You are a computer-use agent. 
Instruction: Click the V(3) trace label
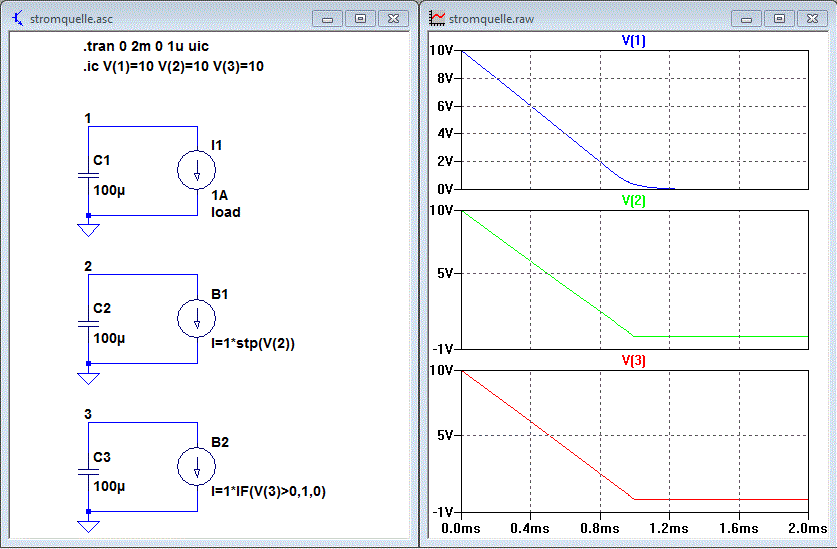pyautogui.click(x=634, y=361)
